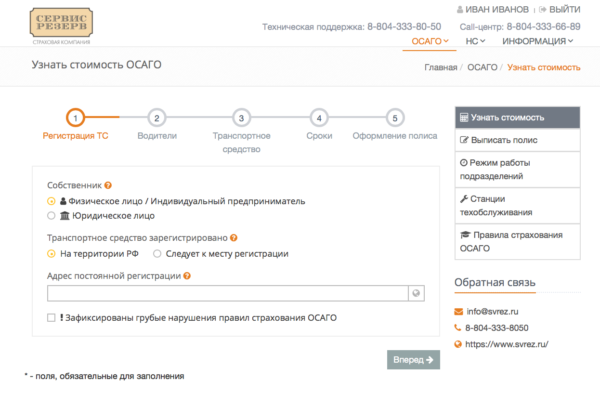Click the envelope icon beside info@svrez.ru

pyautogui.click(x=458, y=312)
